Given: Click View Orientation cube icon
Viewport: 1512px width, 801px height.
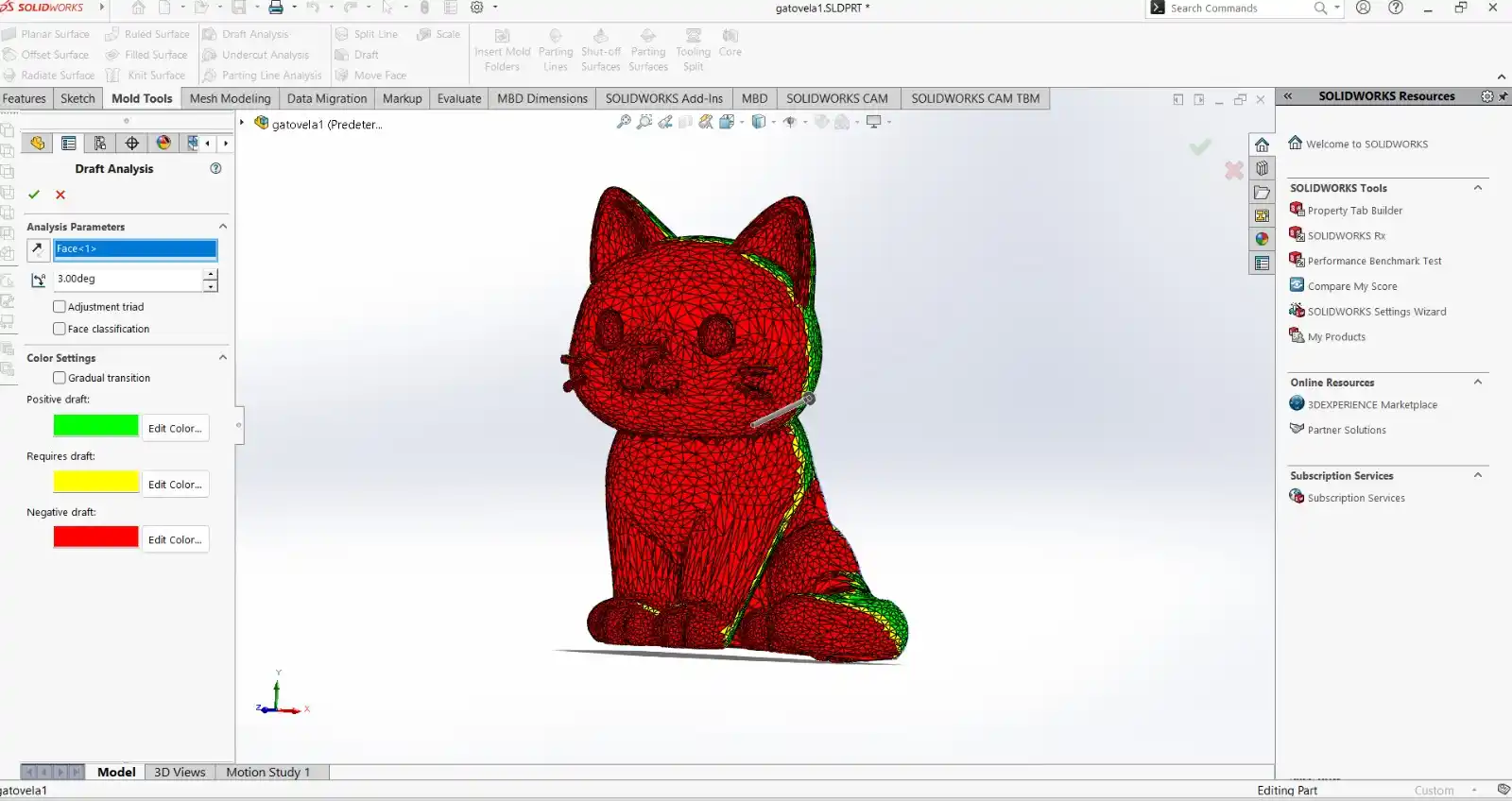Looking at the screenshot, I should (x=727, y=122).
